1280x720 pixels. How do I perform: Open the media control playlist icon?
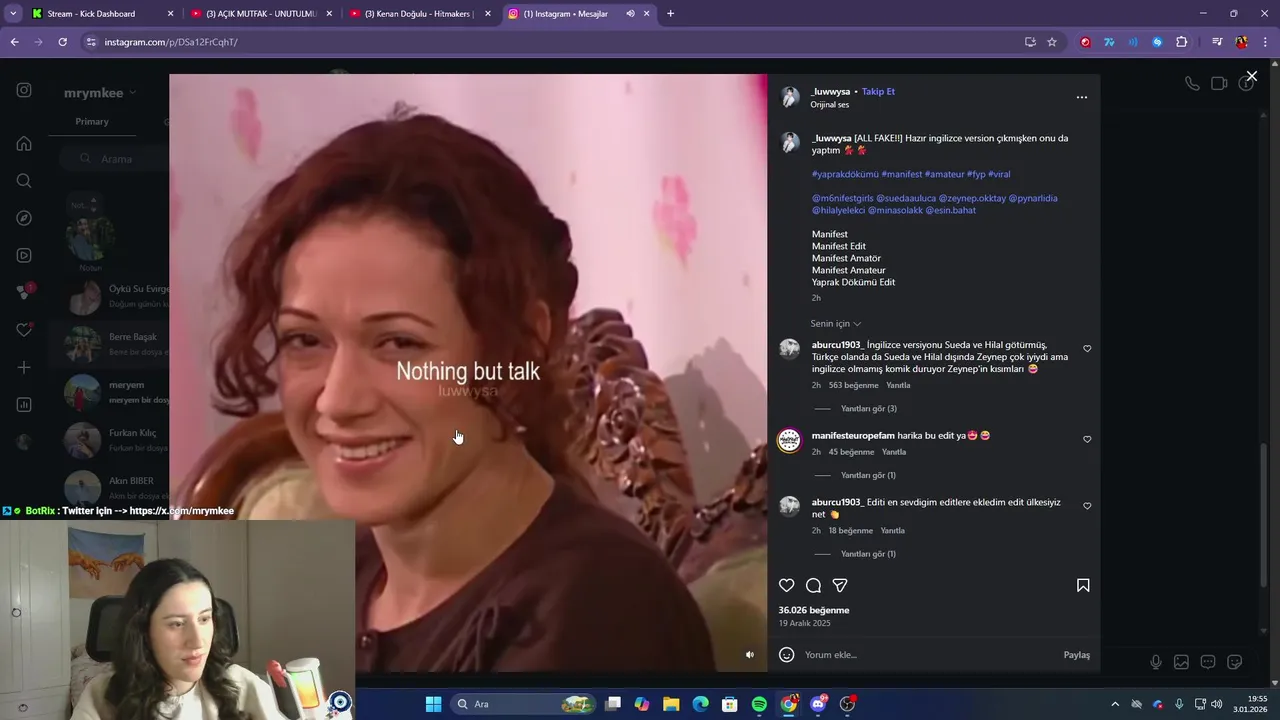pyautogui.click(x=1217, y=42)
